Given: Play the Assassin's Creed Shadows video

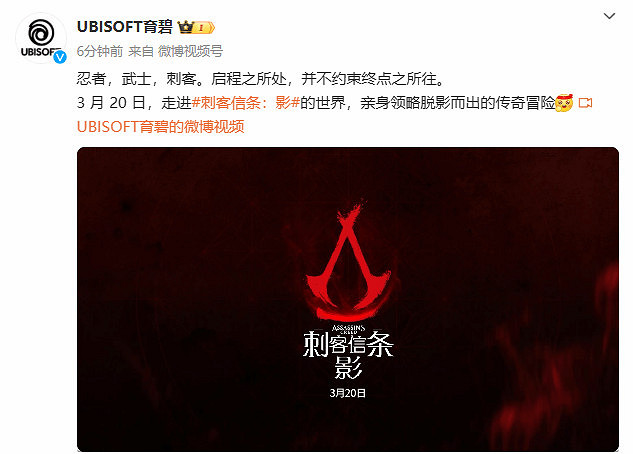Looking at the screenshot, I should [x=348, y=299].
